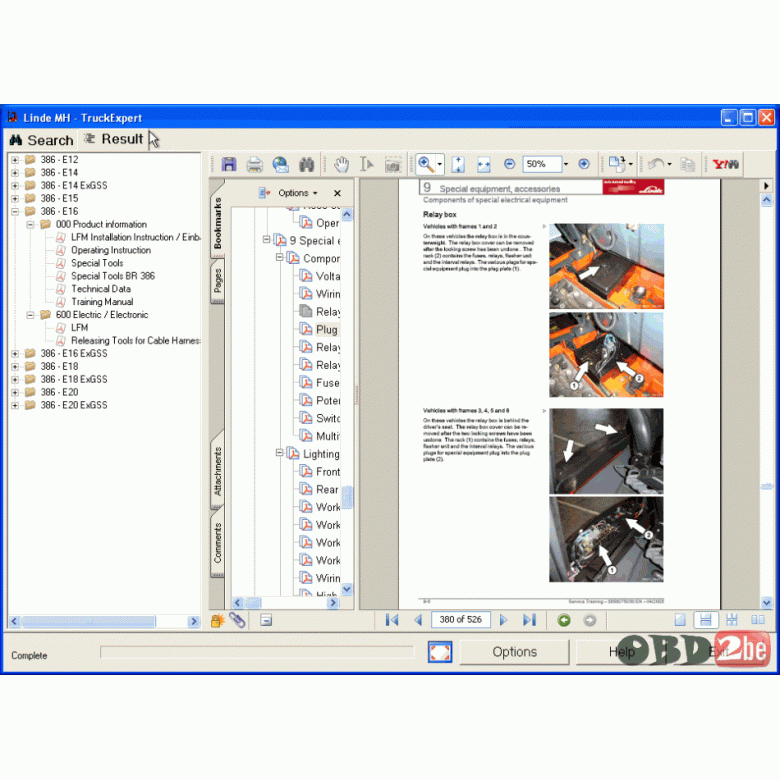The height and width of the screenshot is (780, 780).
Task: Select the Plug bookmark
Action: [327, 329]
